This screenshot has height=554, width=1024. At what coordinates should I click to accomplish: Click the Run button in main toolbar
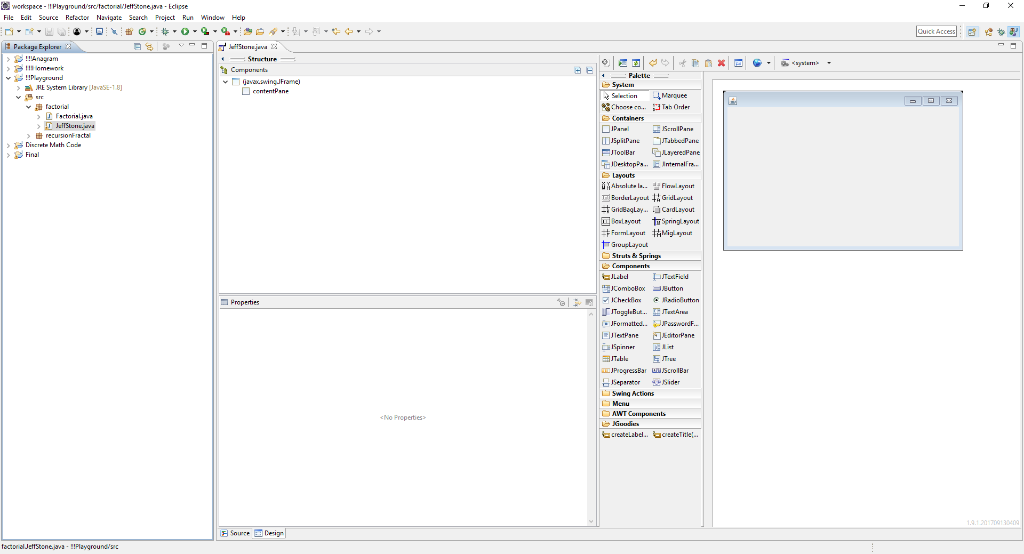[183, 32]
